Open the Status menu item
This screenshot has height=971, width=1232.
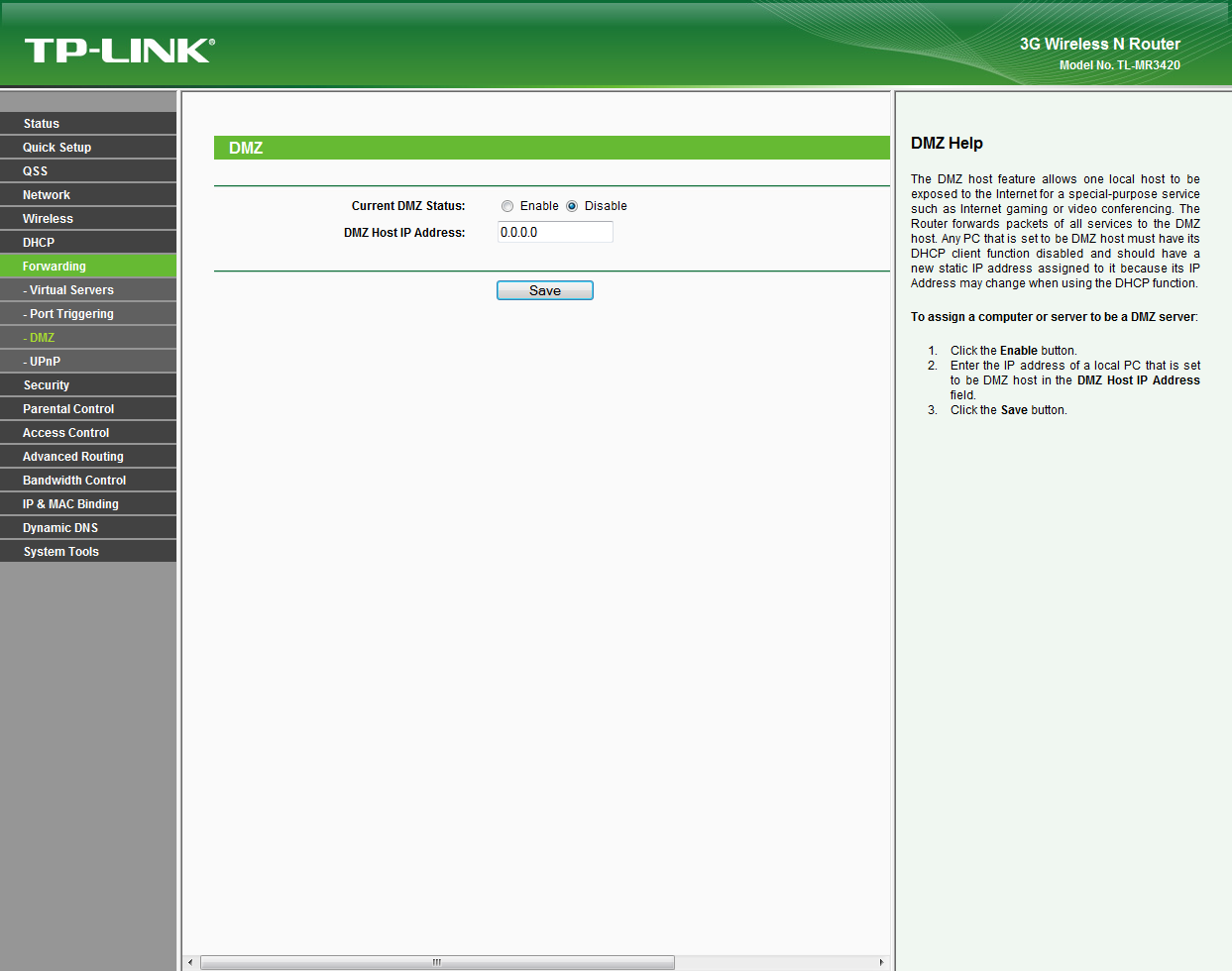(42, 124)
